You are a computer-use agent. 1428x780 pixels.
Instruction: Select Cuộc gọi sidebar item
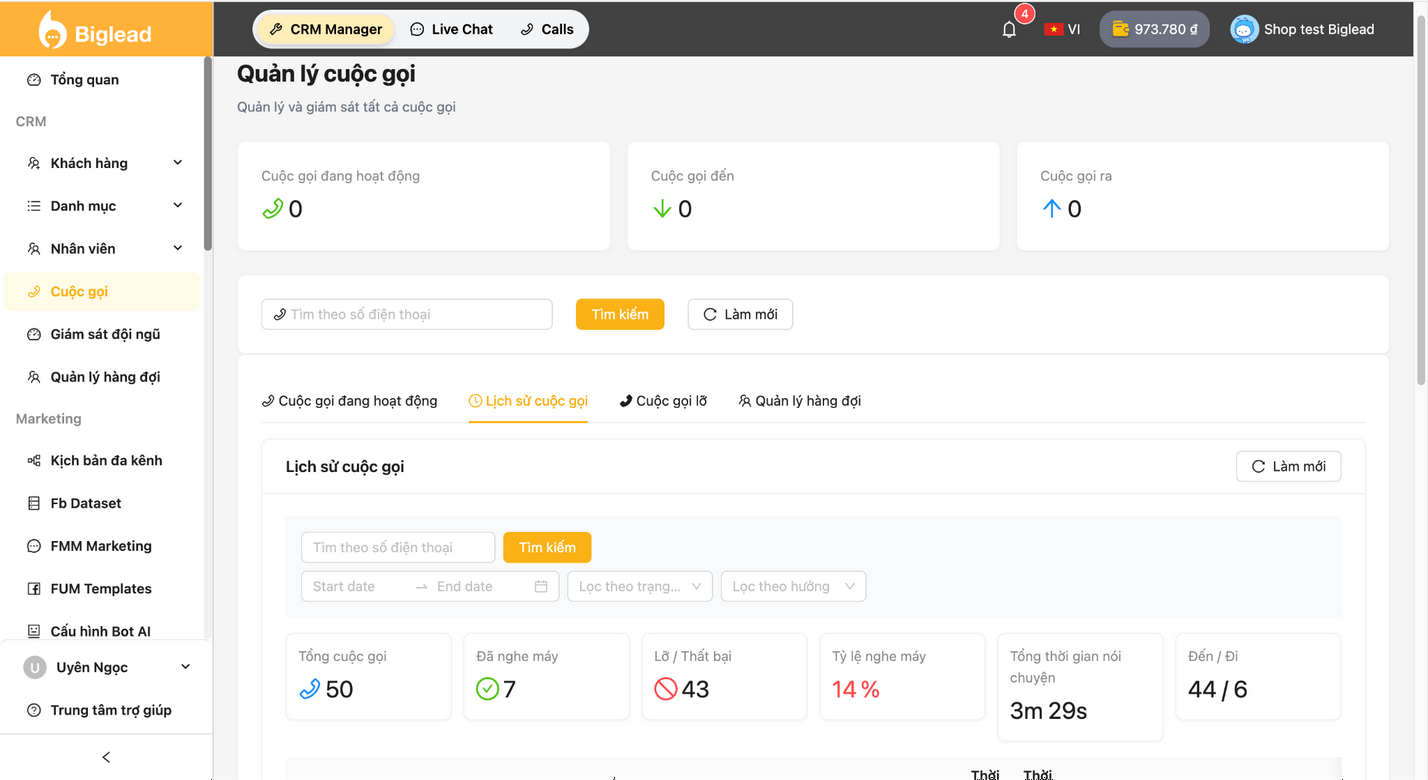pyautogui.click(x=103, y=291)
